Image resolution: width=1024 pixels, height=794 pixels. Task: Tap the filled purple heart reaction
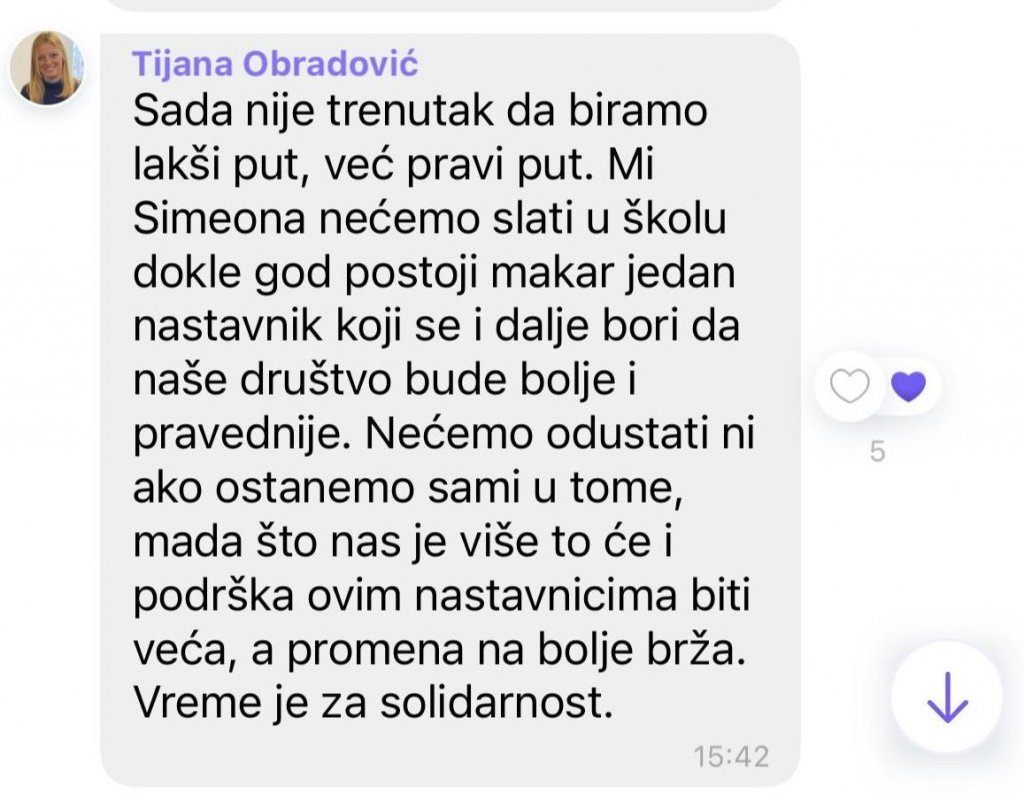[908, 386]
